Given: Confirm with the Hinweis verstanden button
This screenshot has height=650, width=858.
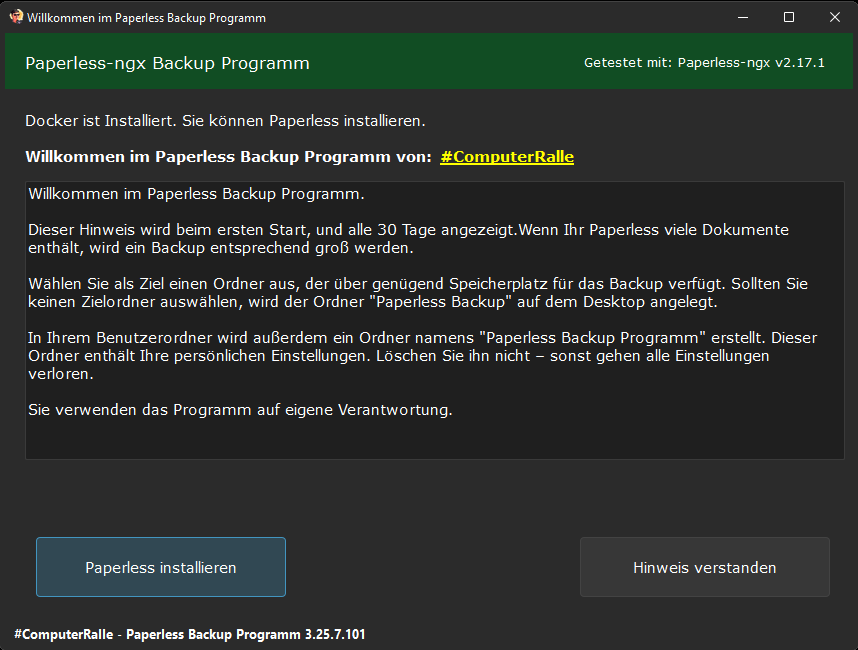Looking at the screenshot, I should (x=704, y=567).
